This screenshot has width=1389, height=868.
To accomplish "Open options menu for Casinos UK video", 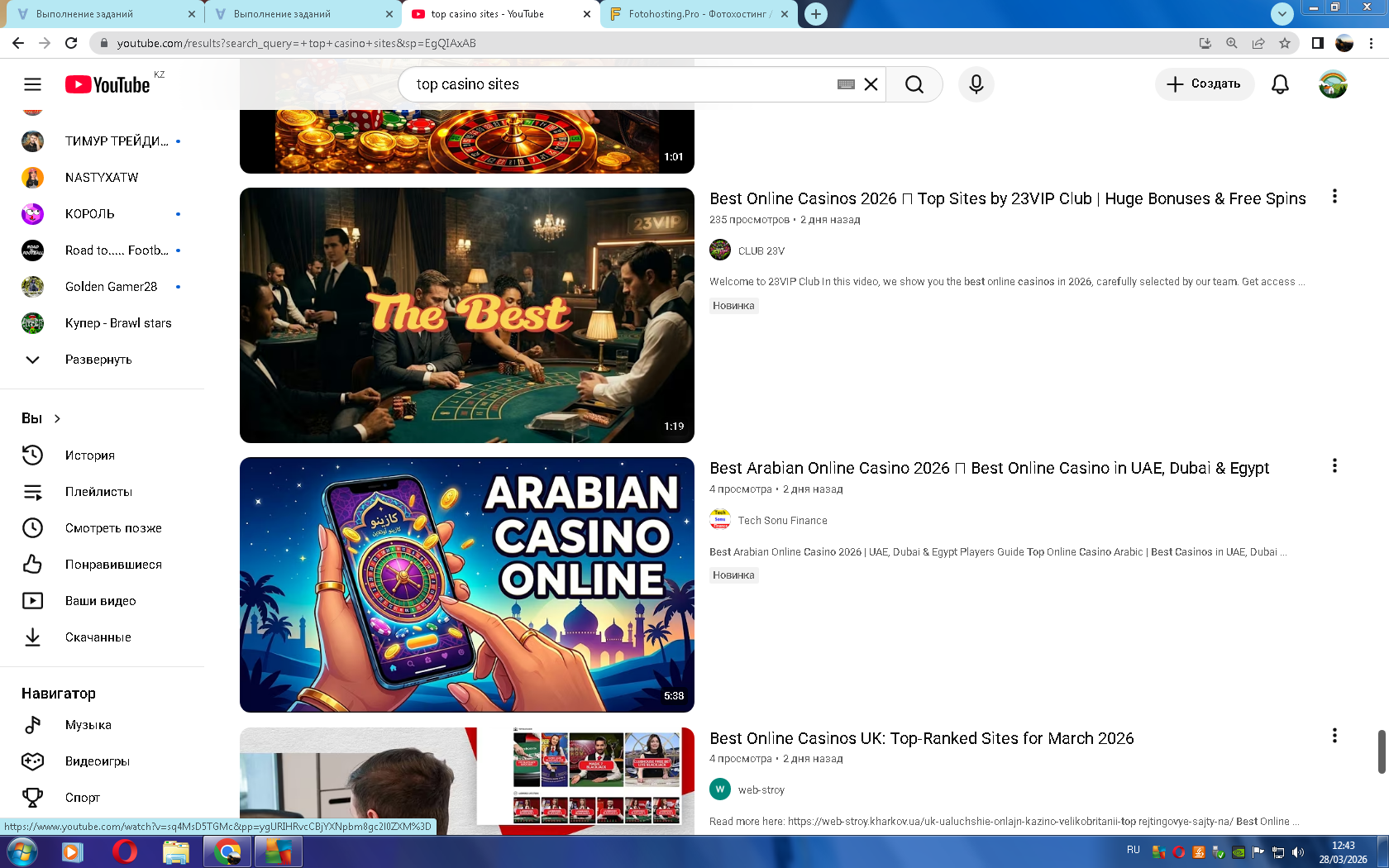I will pyautogui.click(x=1334, y=736).
